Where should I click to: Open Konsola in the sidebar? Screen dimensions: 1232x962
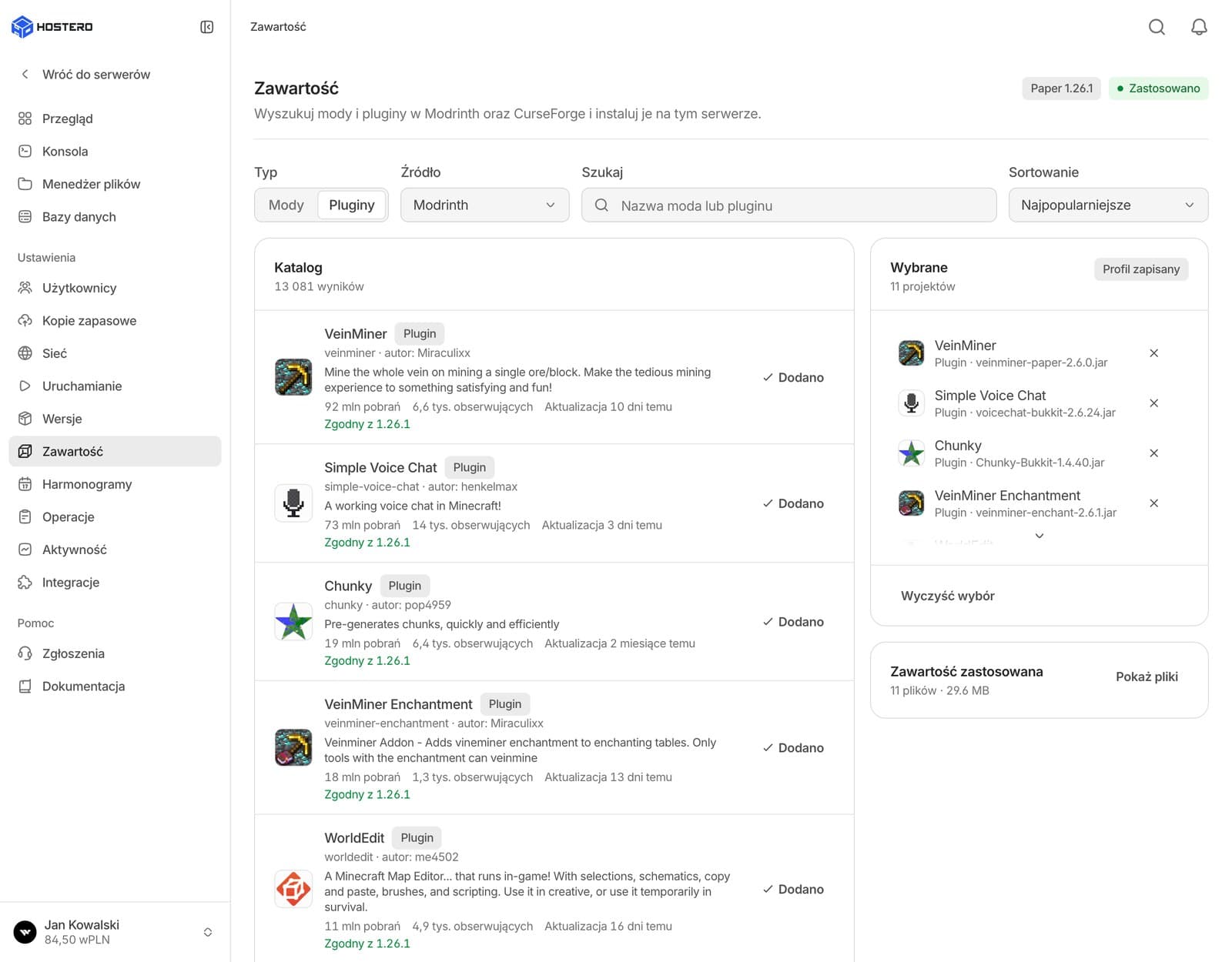tap(115, 152)
